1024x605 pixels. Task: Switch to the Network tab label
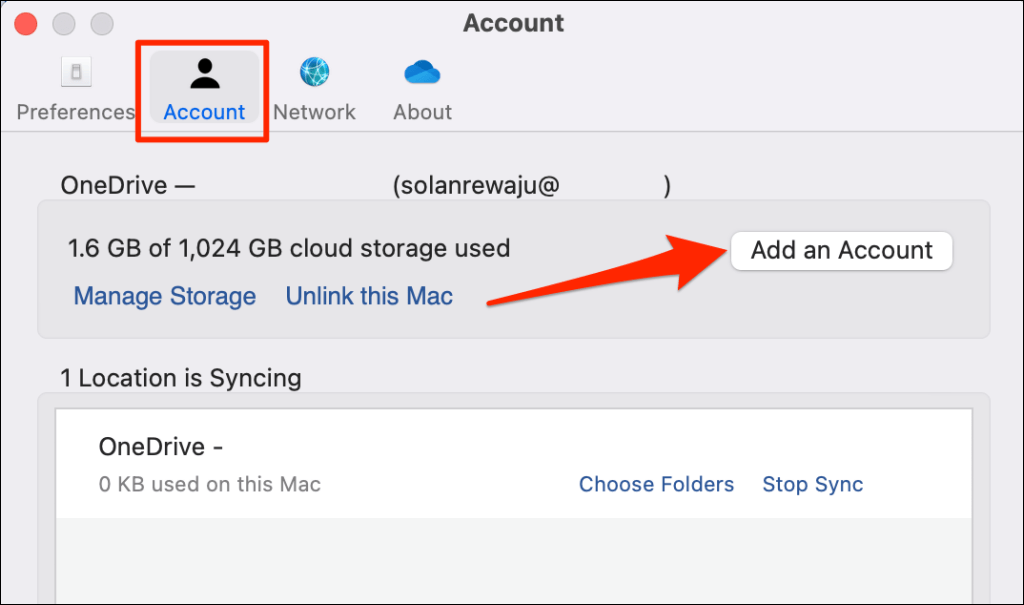(x=314, y=112)
